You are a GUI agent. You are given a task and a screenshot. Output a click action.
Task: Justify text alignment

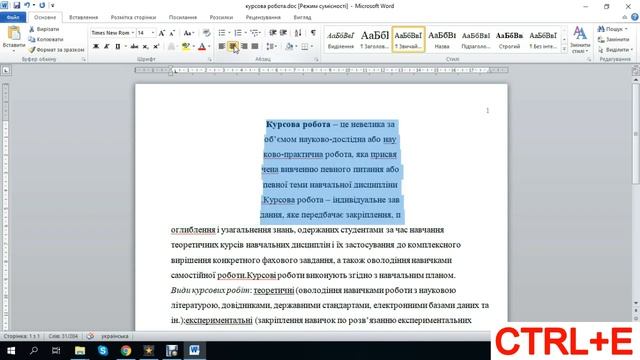click(255, 47)
